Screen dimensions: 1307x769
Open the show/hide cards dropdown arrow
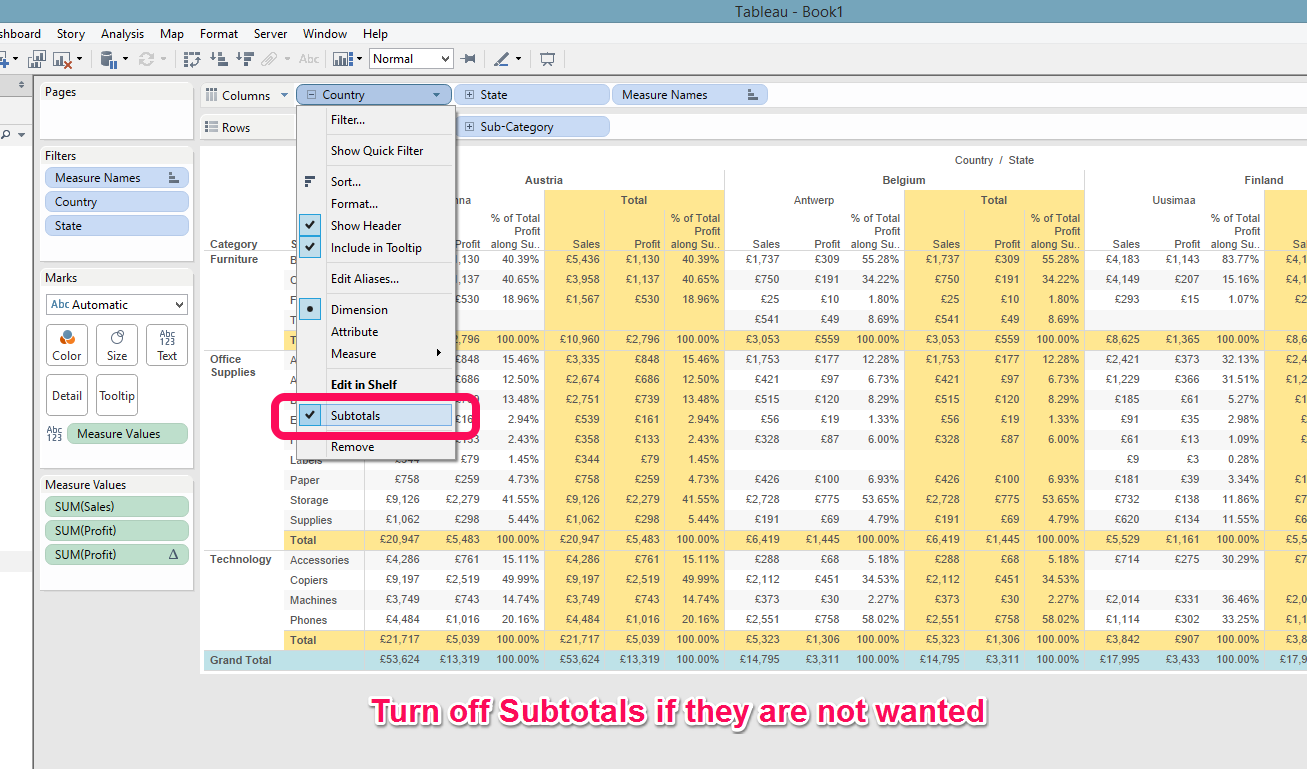coord(359,59)
